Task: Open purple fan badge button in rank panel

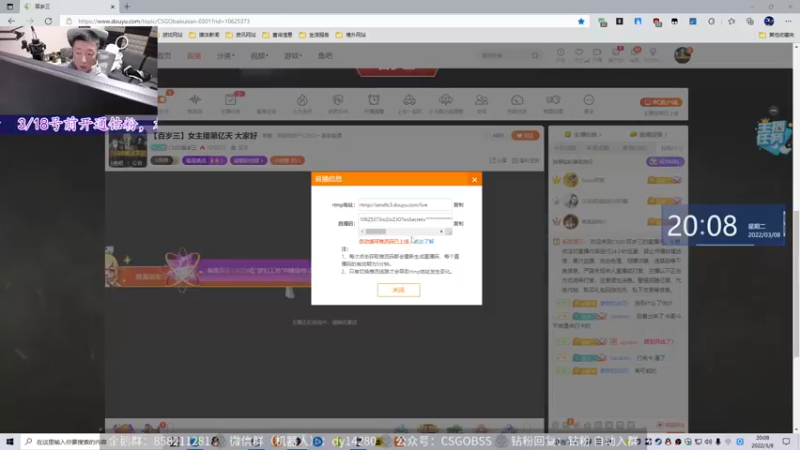Action: 665,162
